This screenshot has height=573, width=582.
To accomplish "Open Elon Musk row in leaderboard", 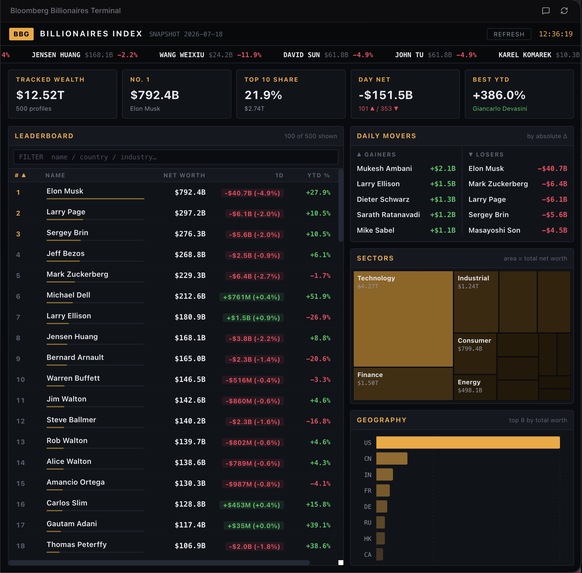I will pos(174,192).
